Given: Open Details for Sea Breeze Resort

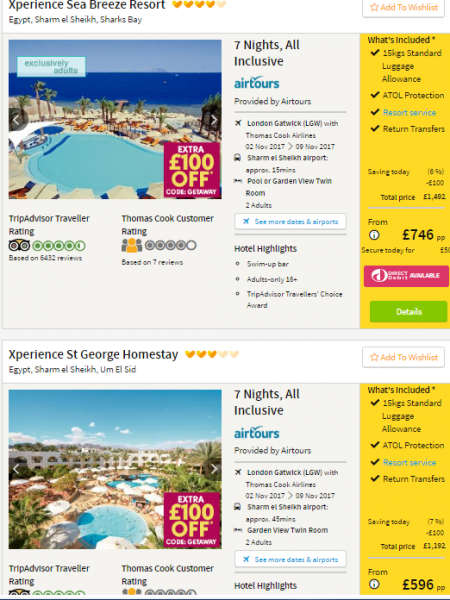Looking at the screenshot, I should (408, 311).
